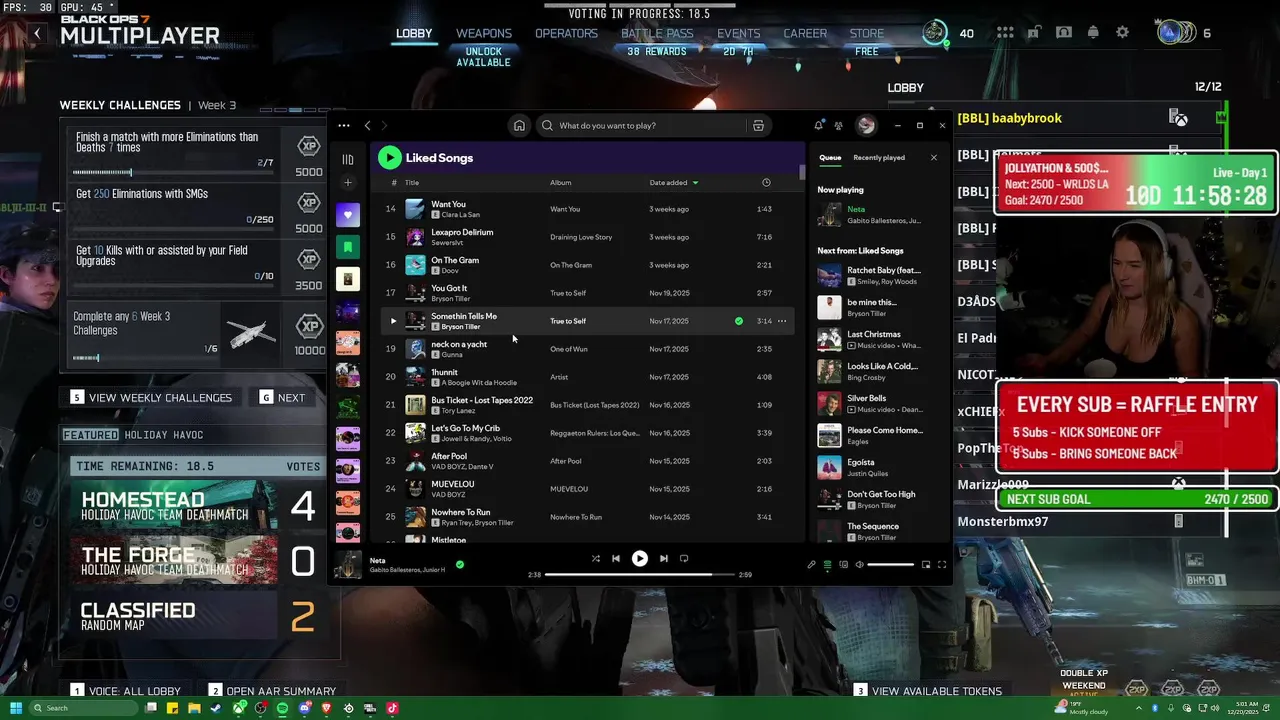
Task: Open game apps grid icon
Action: tap(1005, 33)
